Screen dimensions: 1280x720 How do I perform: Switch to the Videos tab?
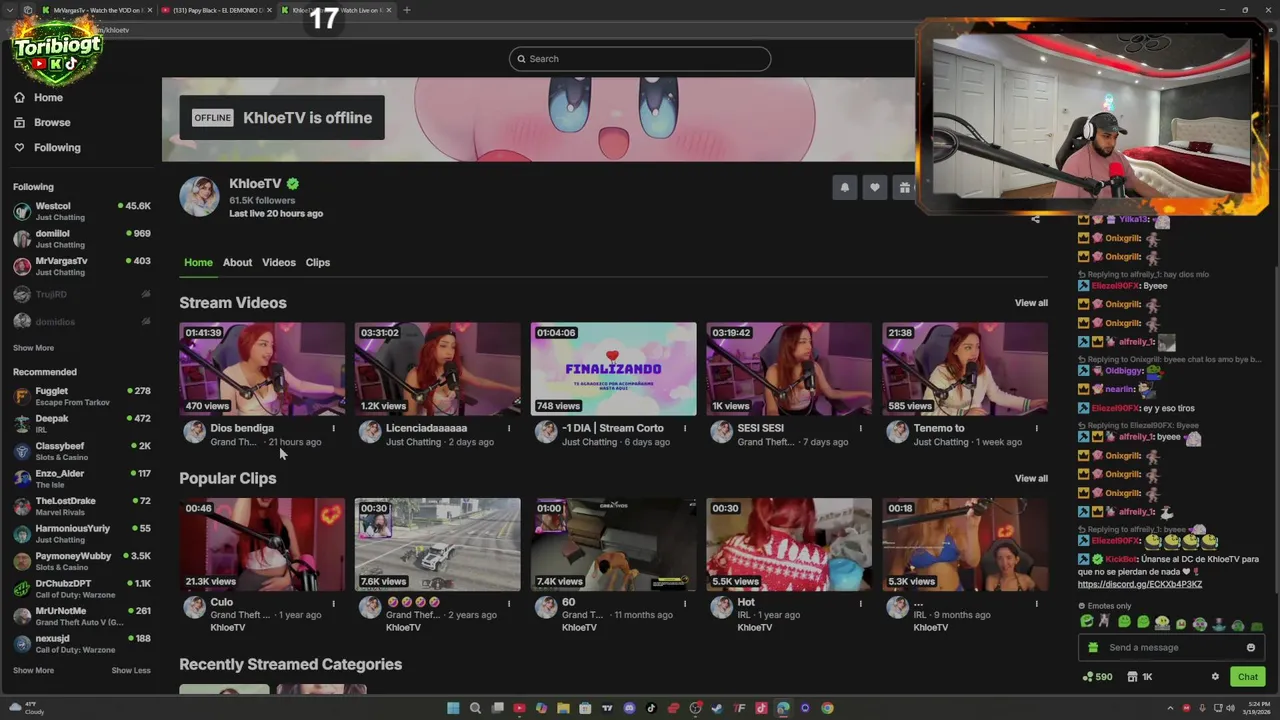click(279, 262)
